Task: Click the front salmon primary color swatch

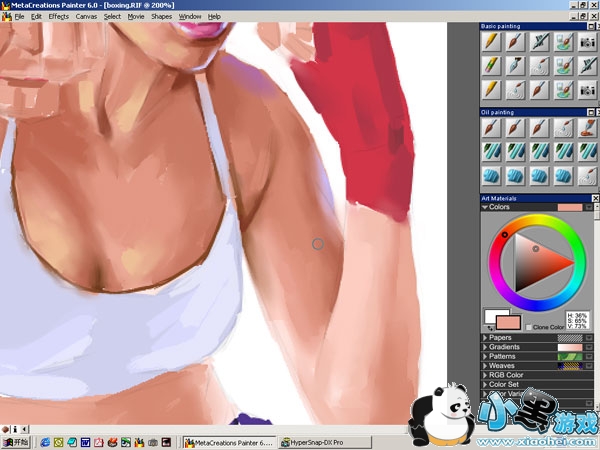Action: [507, 323]
